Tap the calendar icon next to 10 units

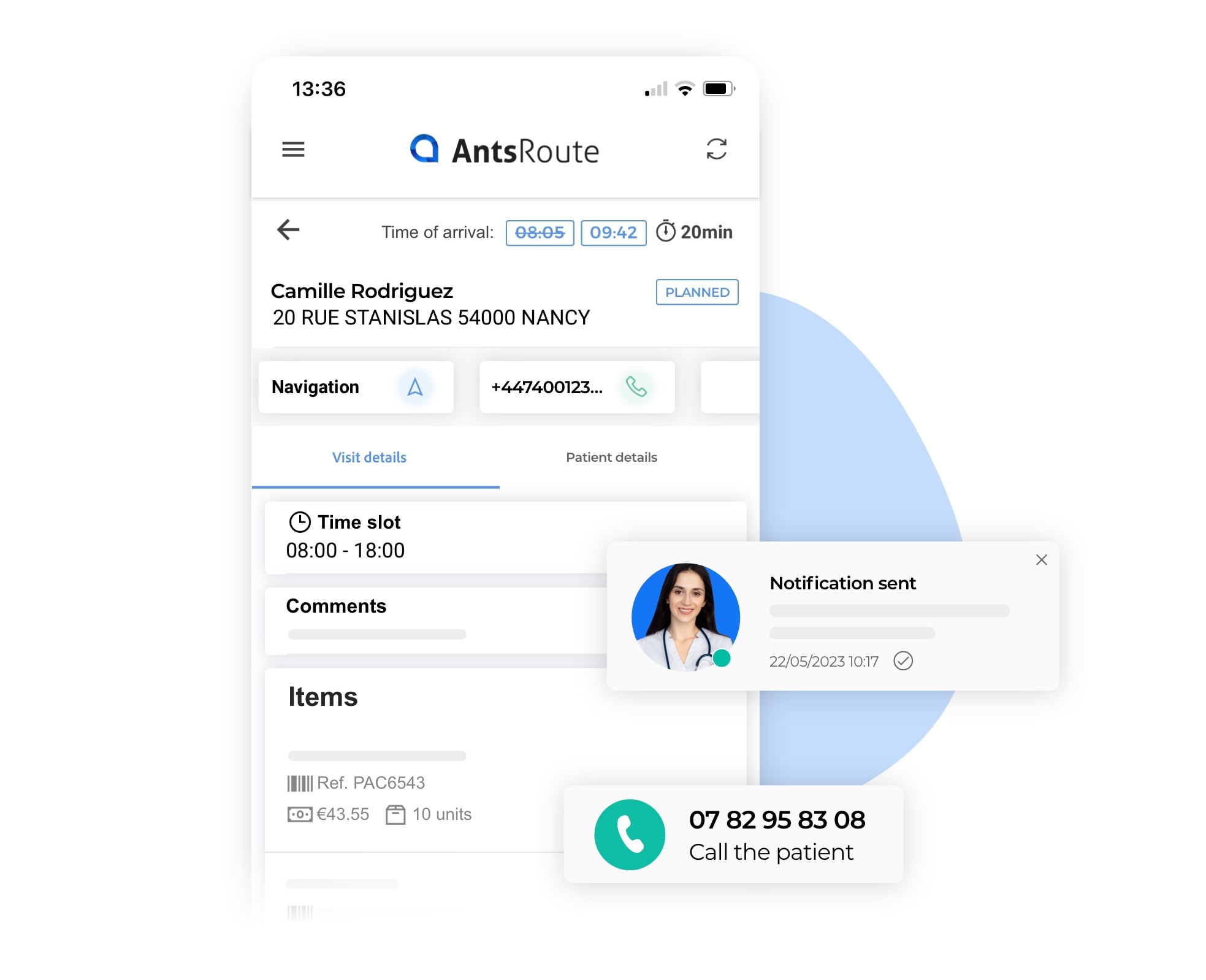[393, 814]
